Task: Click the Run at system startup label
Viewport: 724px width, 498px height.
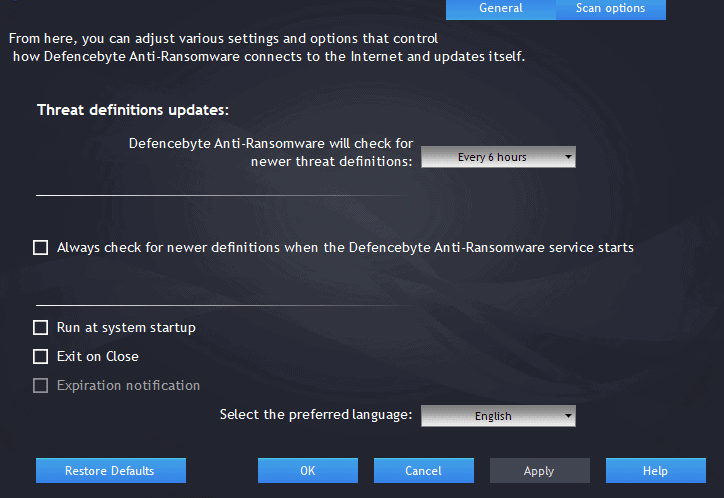Action: pos(126,328)
